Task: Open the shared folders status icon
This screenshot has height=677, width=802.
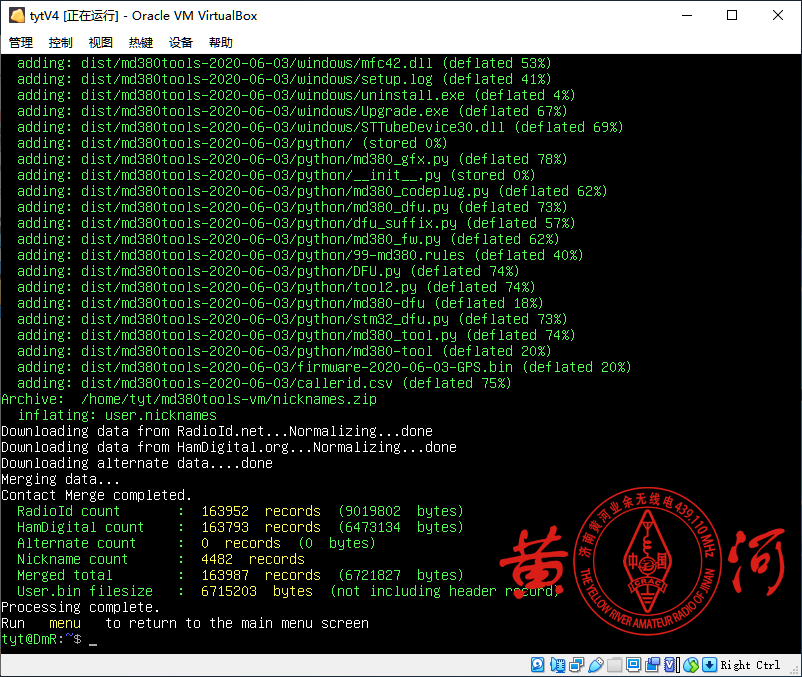Action: (612, 664)
